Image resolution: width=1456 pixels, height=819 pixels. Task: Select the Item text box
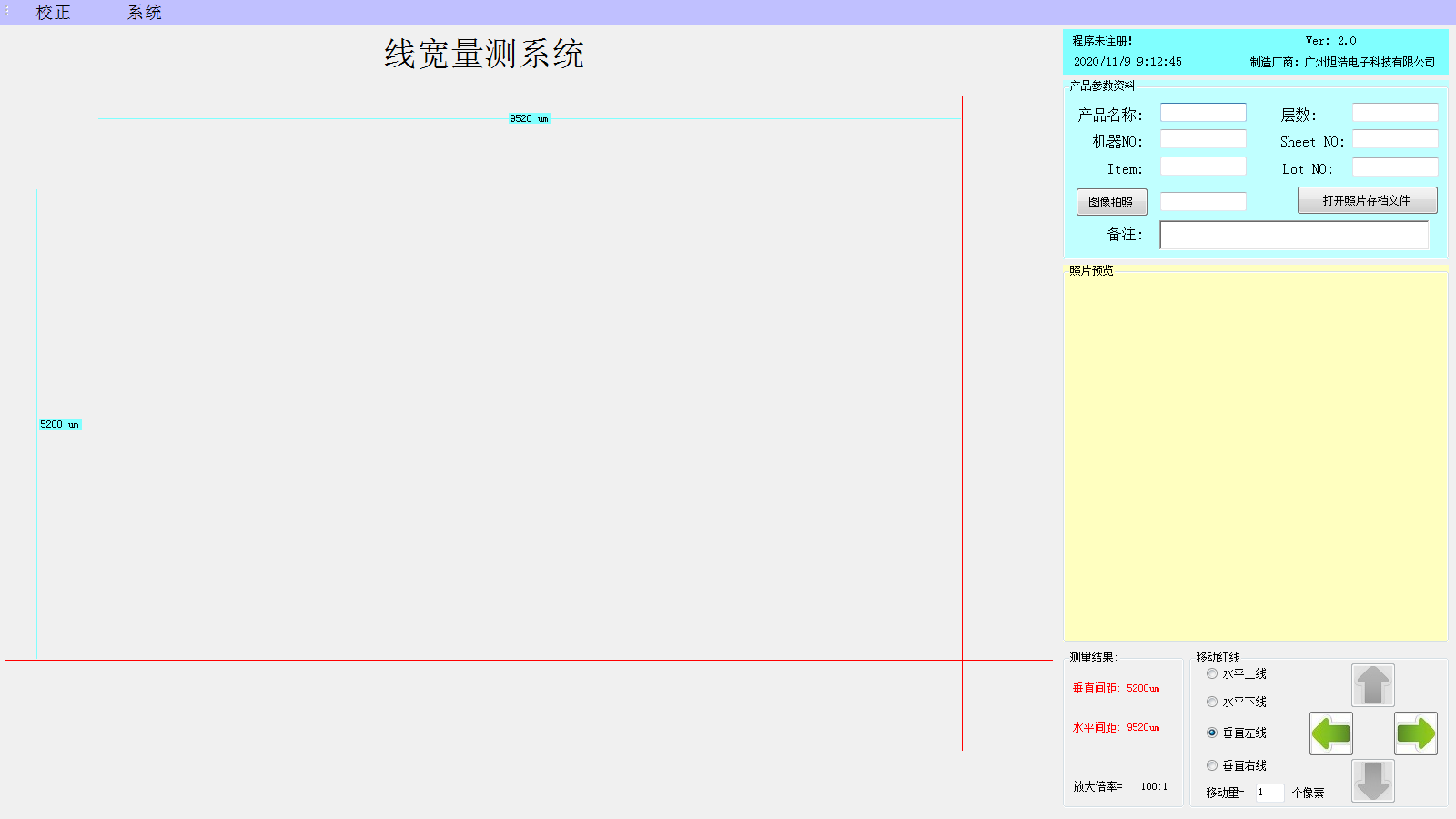pyautogui.click(x=1203, y=167)
